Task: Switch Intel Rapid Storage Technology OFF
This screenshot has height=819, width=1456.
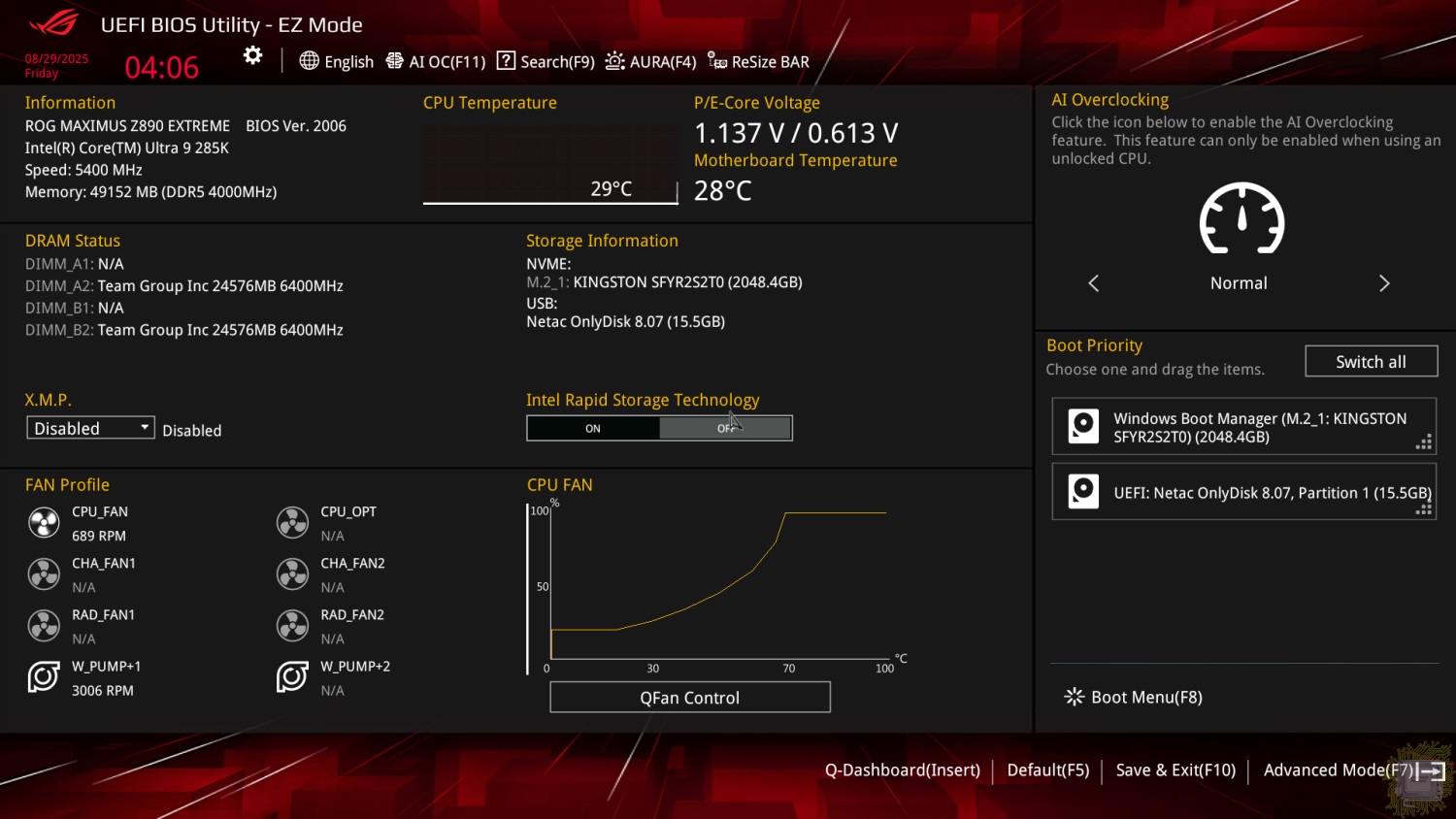Action: (726, 428)
